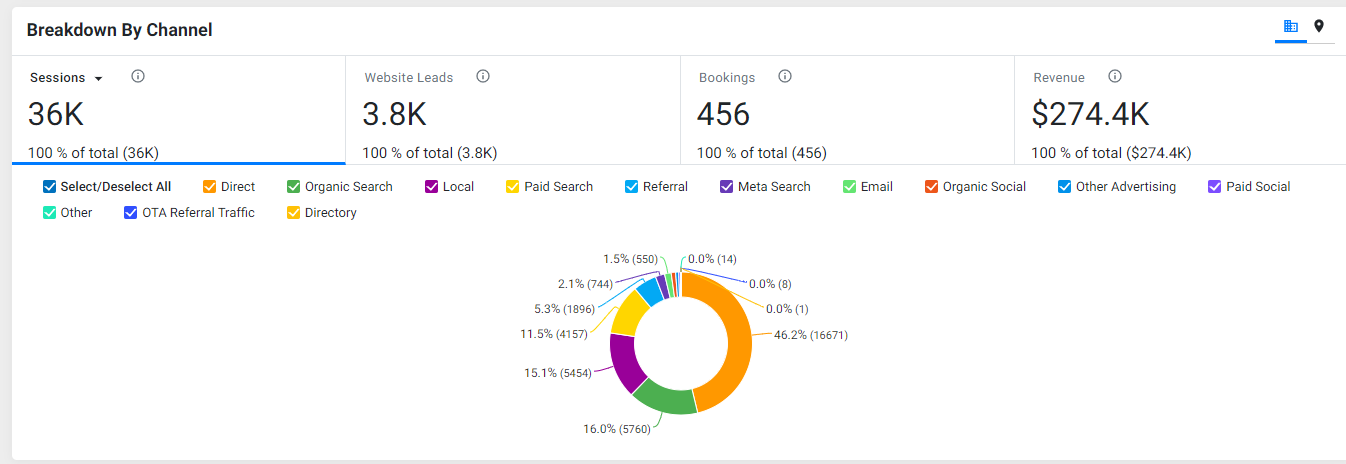The image size is (1346, 464).
Task: Click the 11.5% (4157) chart label
Action: click(555, 333)
